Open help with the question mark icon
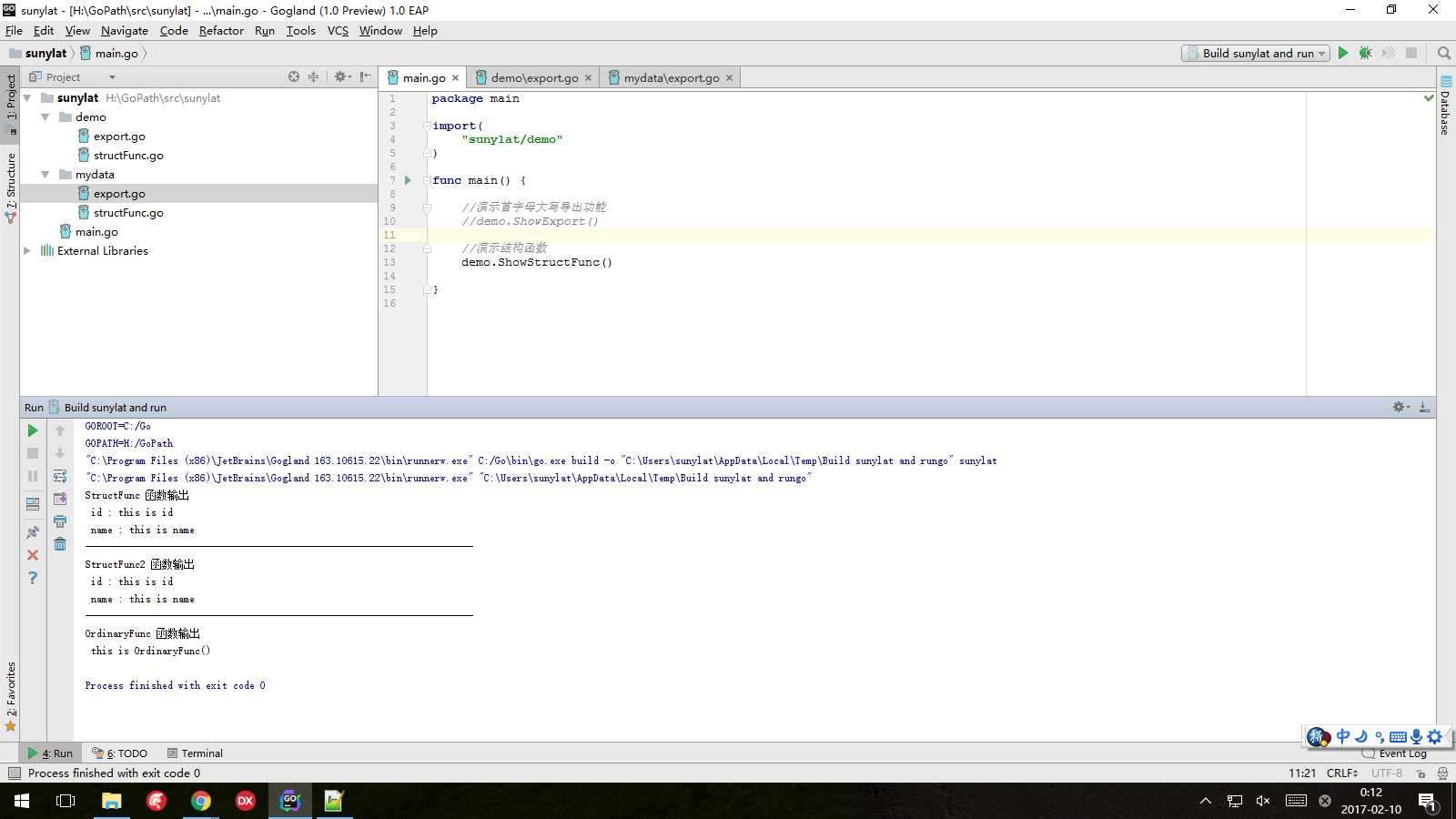 point(33,578)
